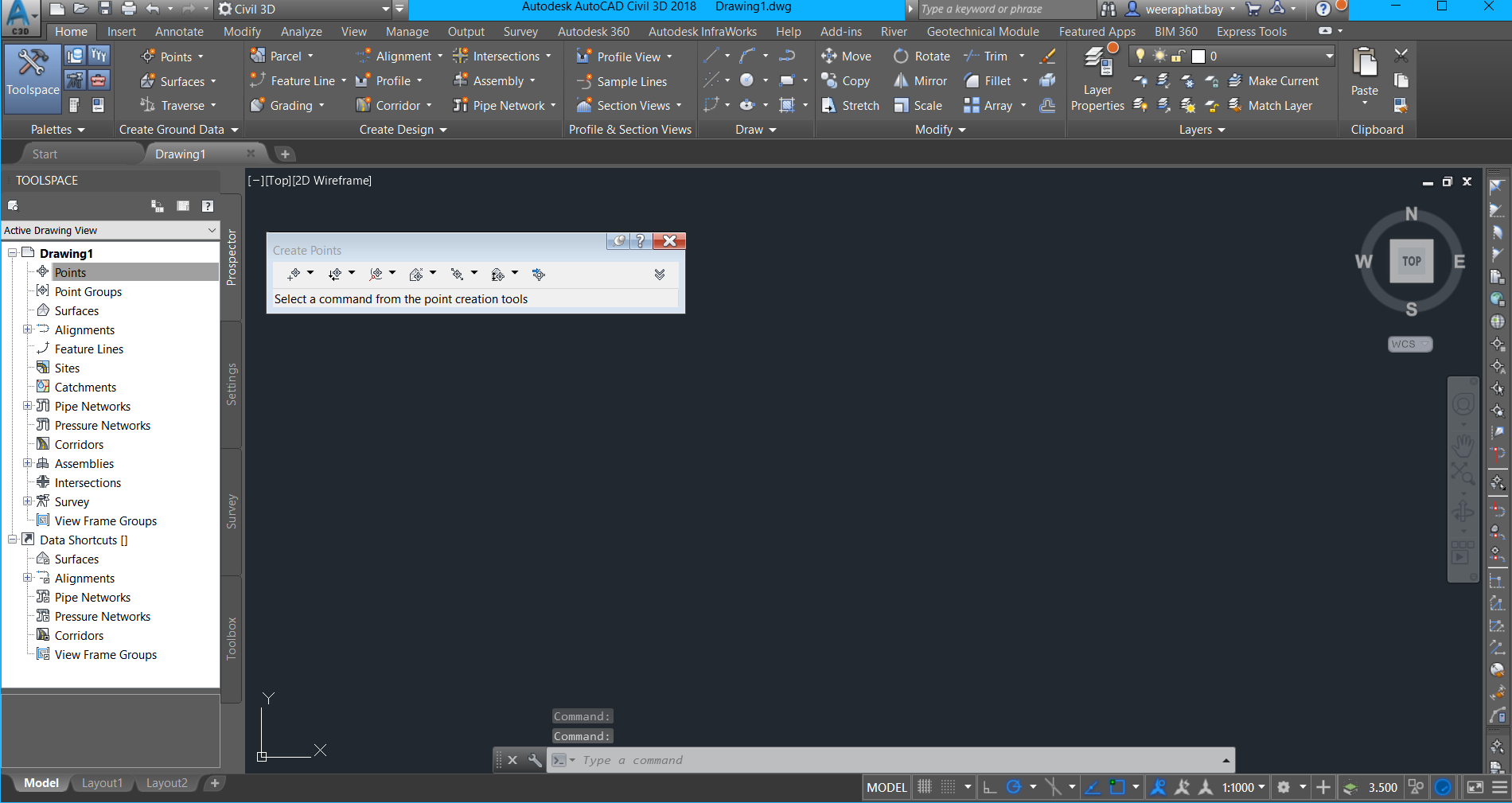Switch to the Geotechnical Module tab
Image resolution: width=1512 pixels, height=803 pixels.
(983, 32)
